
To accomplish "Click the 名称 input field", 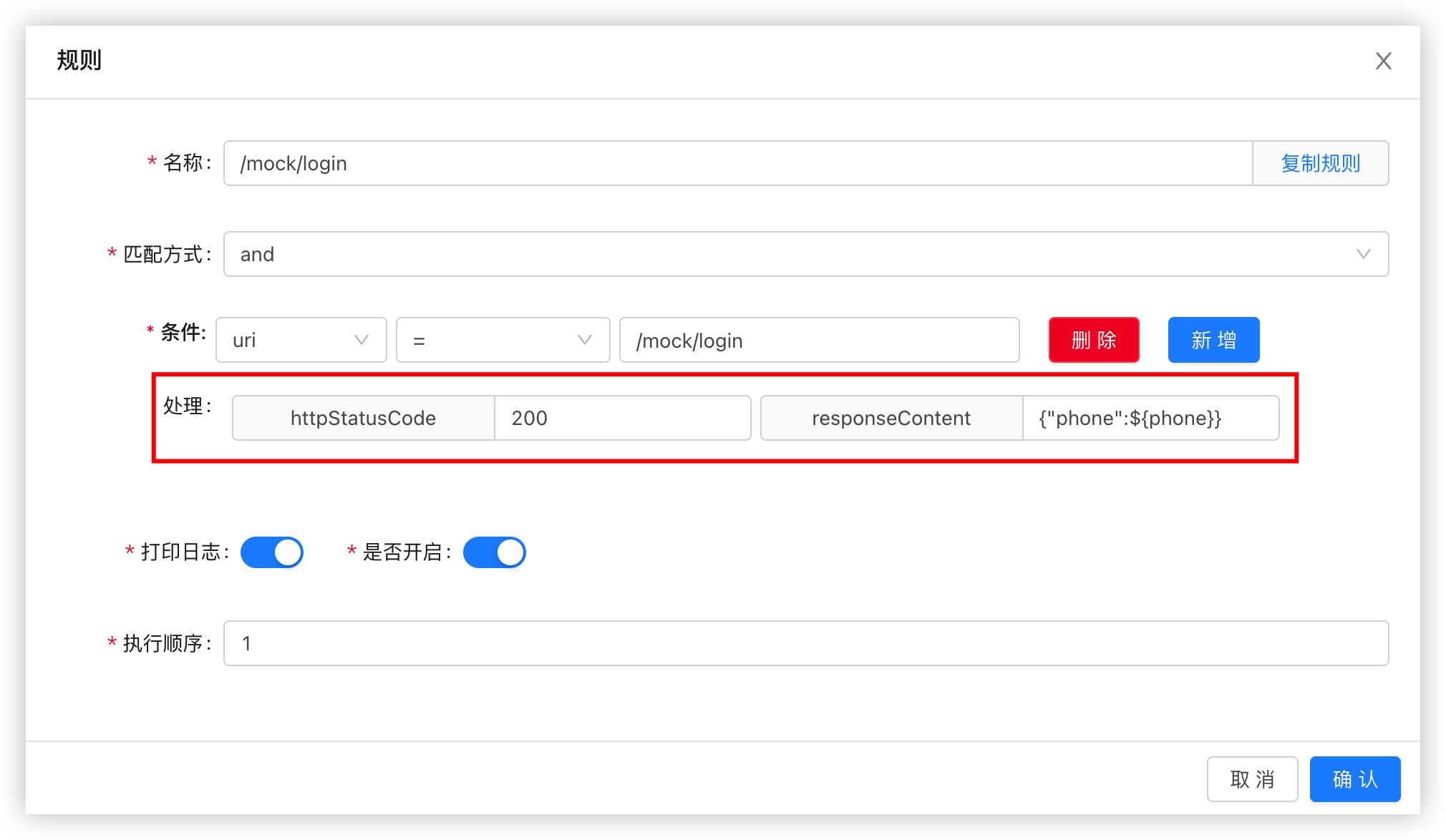I will pyautogui.click(x=737, y=163).
